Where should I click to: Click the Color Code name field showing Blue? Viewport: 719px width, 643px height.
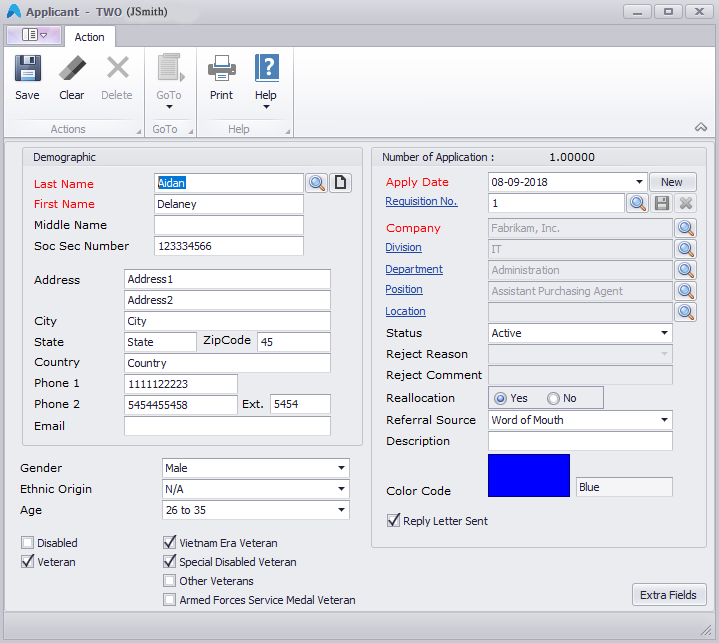coord(624,487)
